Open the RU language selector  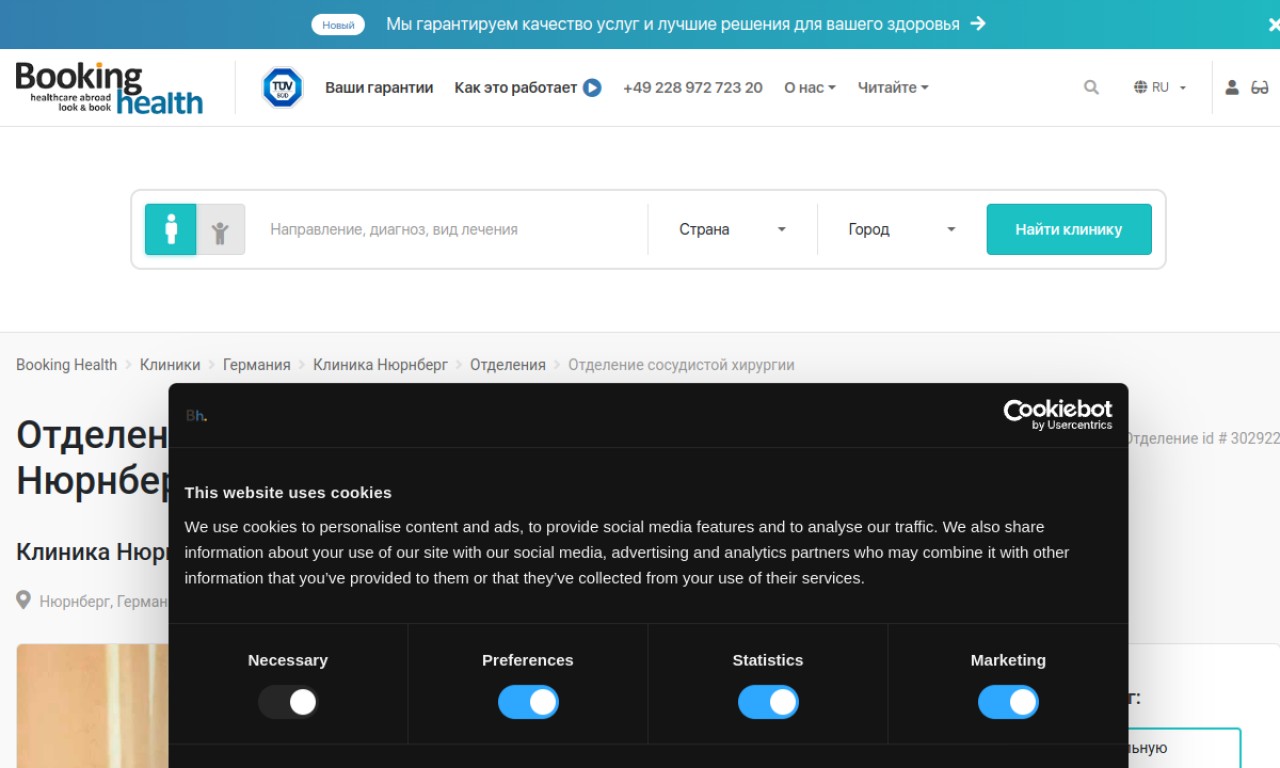[1160, 88]
